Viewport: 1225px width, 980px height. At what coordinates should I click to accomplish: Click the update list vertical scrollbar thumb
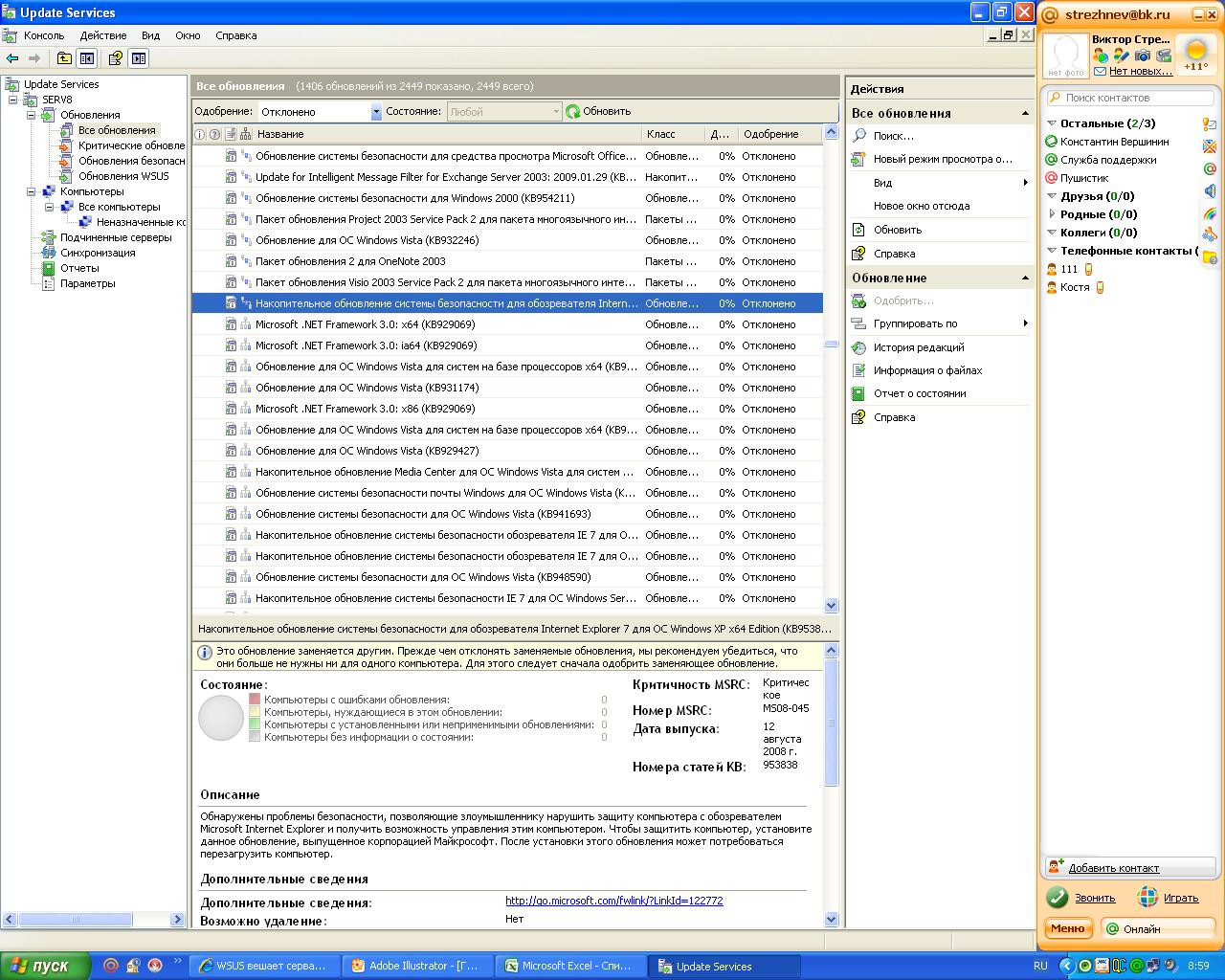tap(831, 344)
